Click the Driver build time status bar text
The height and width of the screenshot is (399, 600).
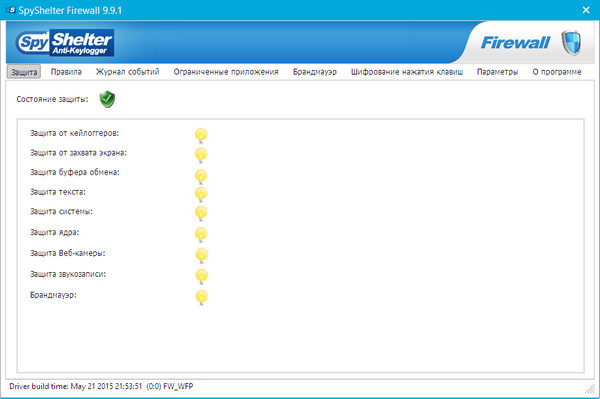pos(101,386)
